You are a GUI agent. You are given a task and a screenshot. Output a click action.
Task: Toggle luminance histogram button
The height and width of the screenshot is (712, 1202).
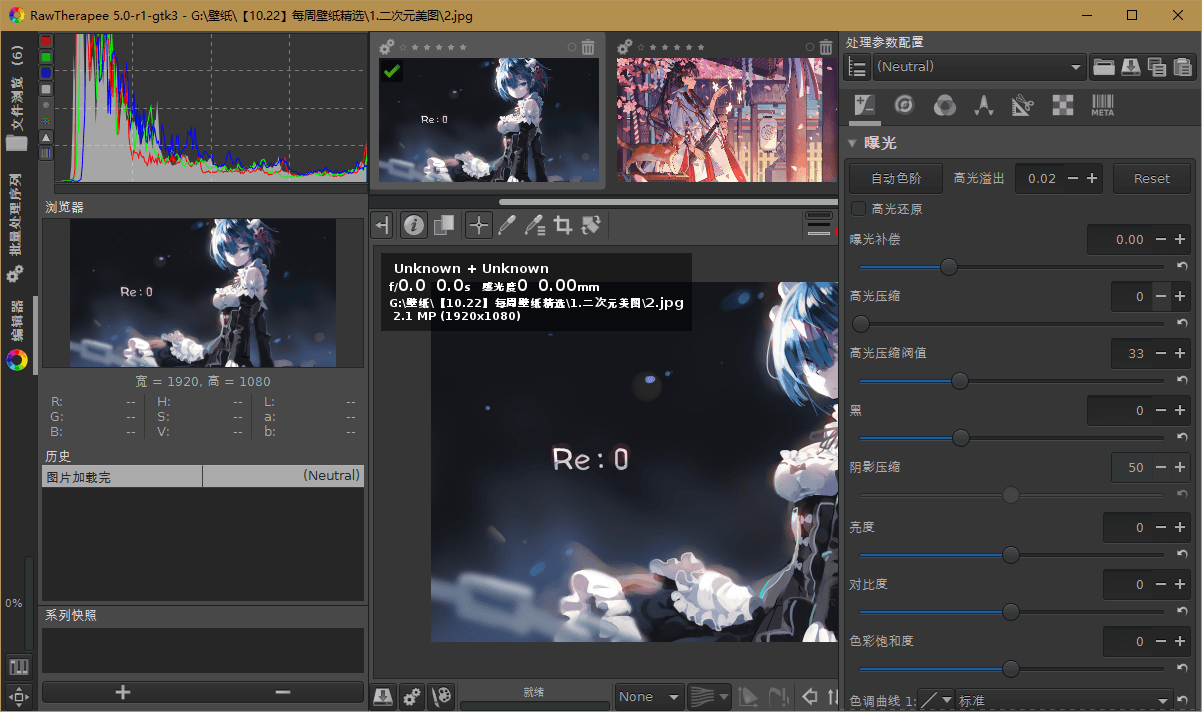(46, 89)
